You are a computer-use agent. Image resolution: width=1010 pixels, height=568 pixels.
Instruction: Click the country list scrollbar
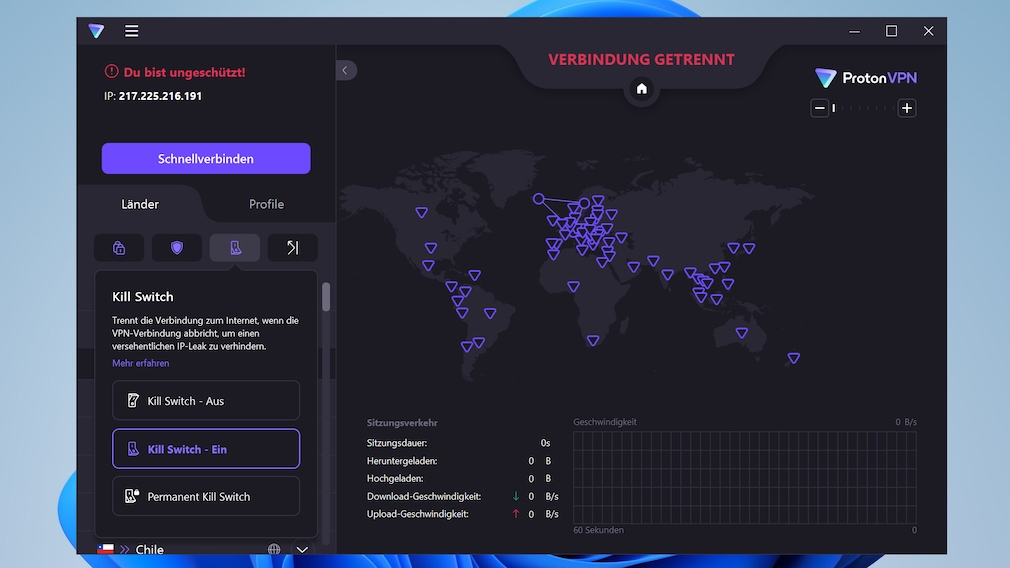[x=326, y=297]
